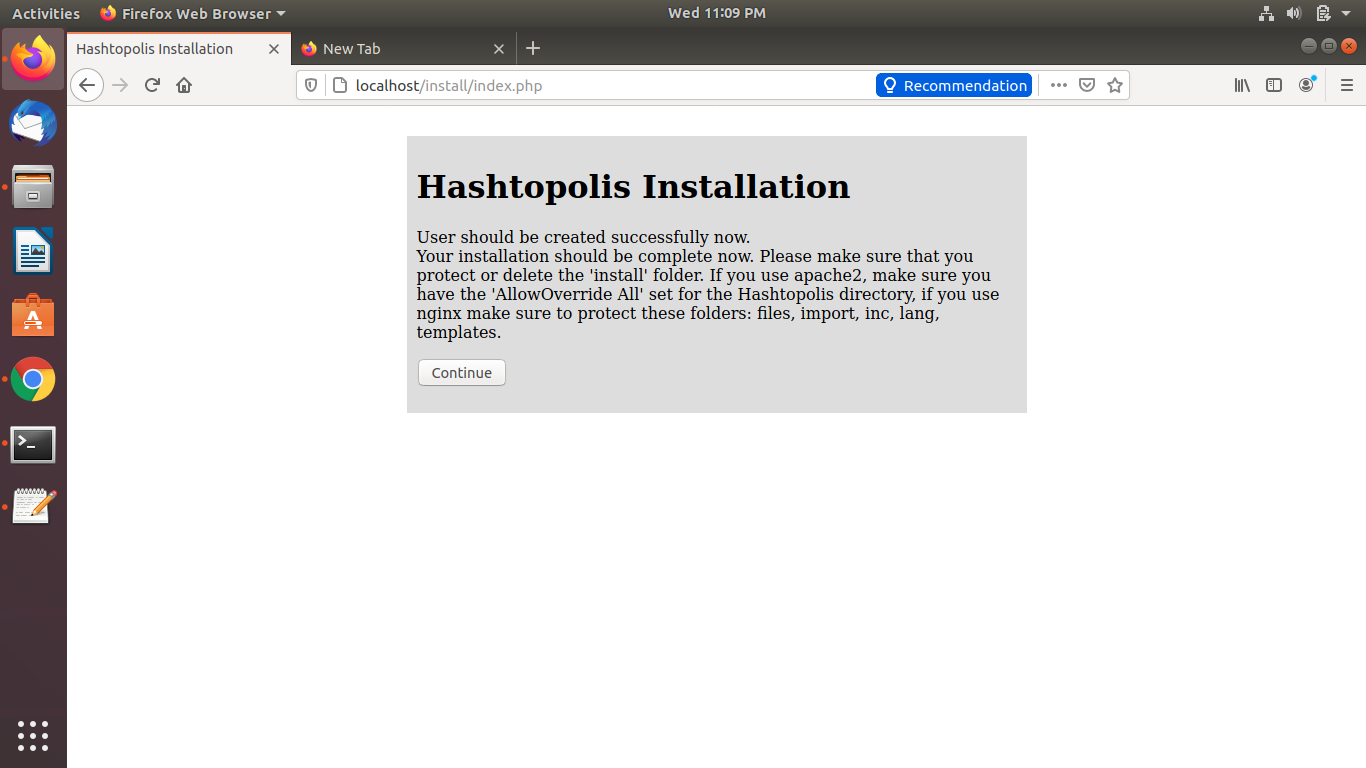Viewport: 1366px width, 768px height.
Task: Click the Continue button
Action: [461, 373]
